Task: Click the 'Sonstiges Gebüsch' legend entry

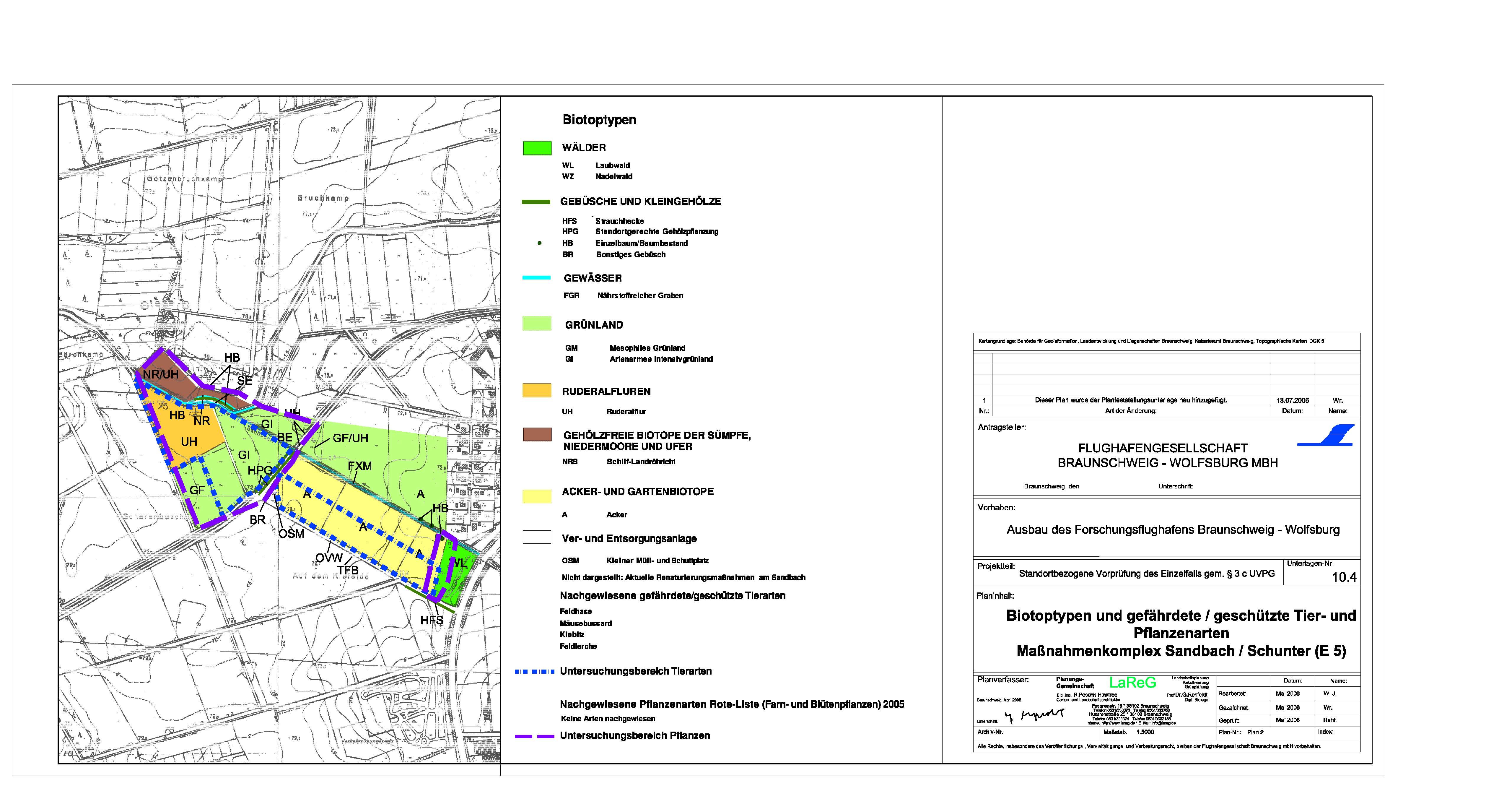Action: [631, 254]
